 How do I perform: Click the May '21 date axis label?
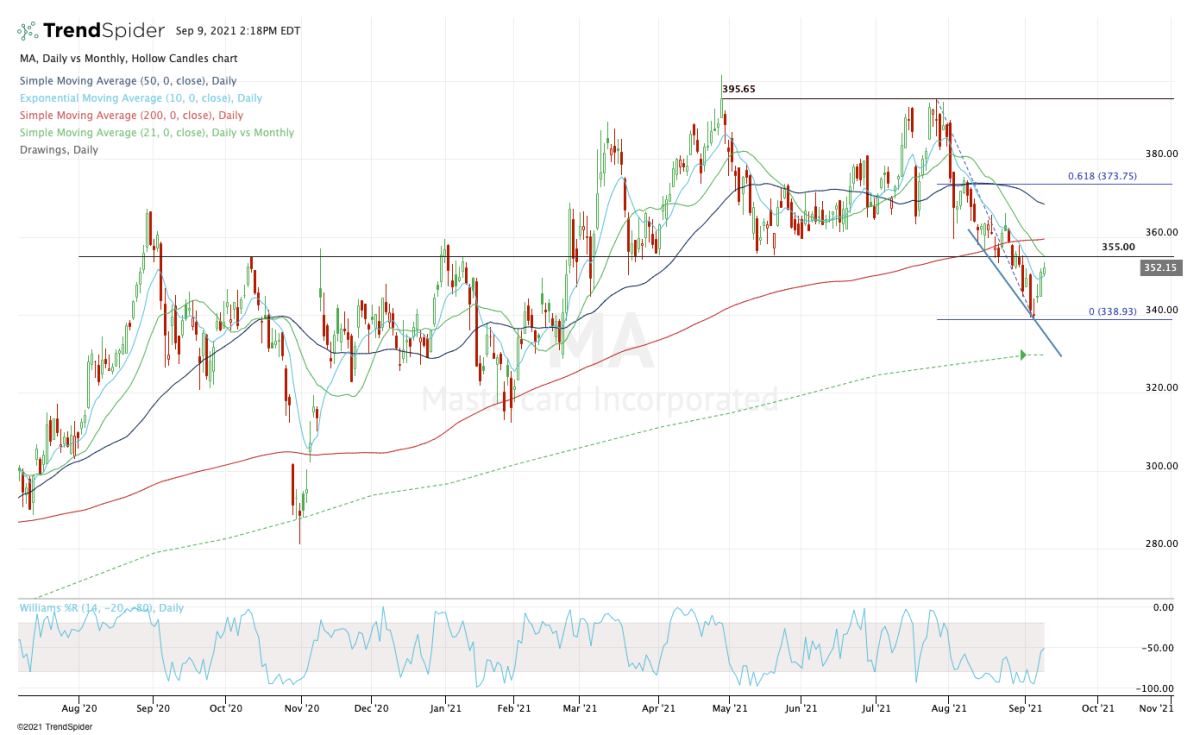coord(731,708)
